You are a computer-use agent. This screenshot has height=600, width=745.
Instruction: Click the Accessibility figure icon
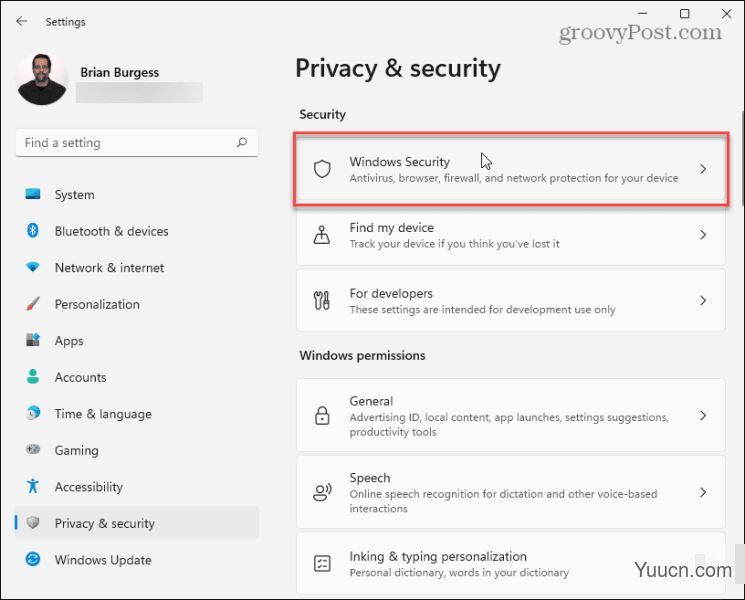33,486
